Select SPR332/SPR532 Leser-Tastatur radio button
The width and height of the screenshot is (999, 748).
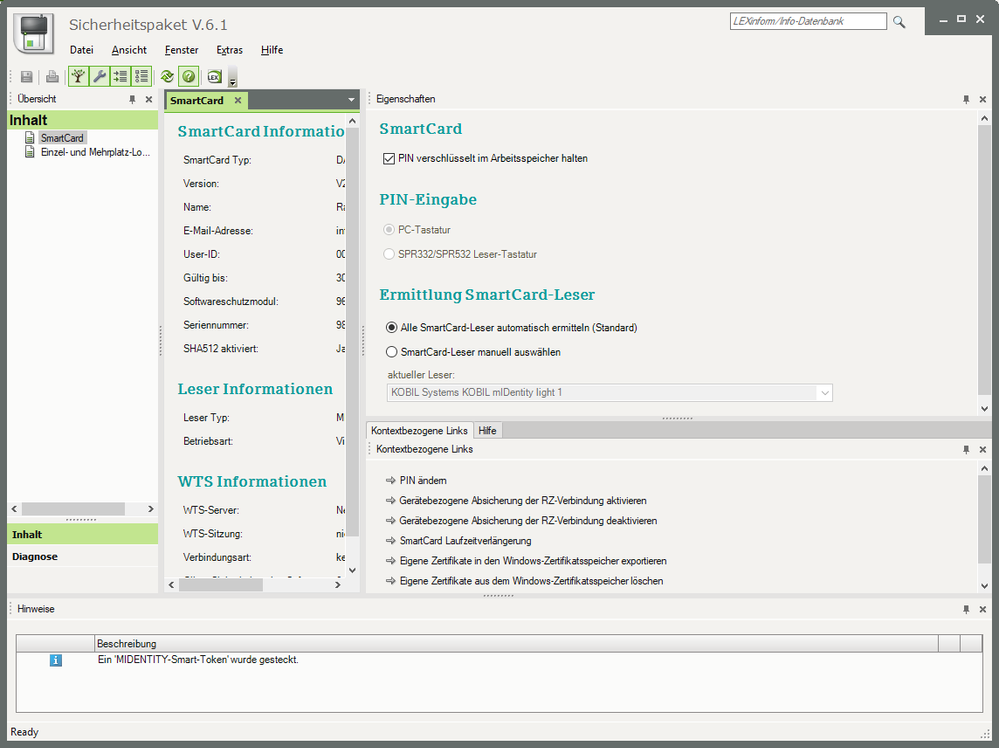point(389,254)
